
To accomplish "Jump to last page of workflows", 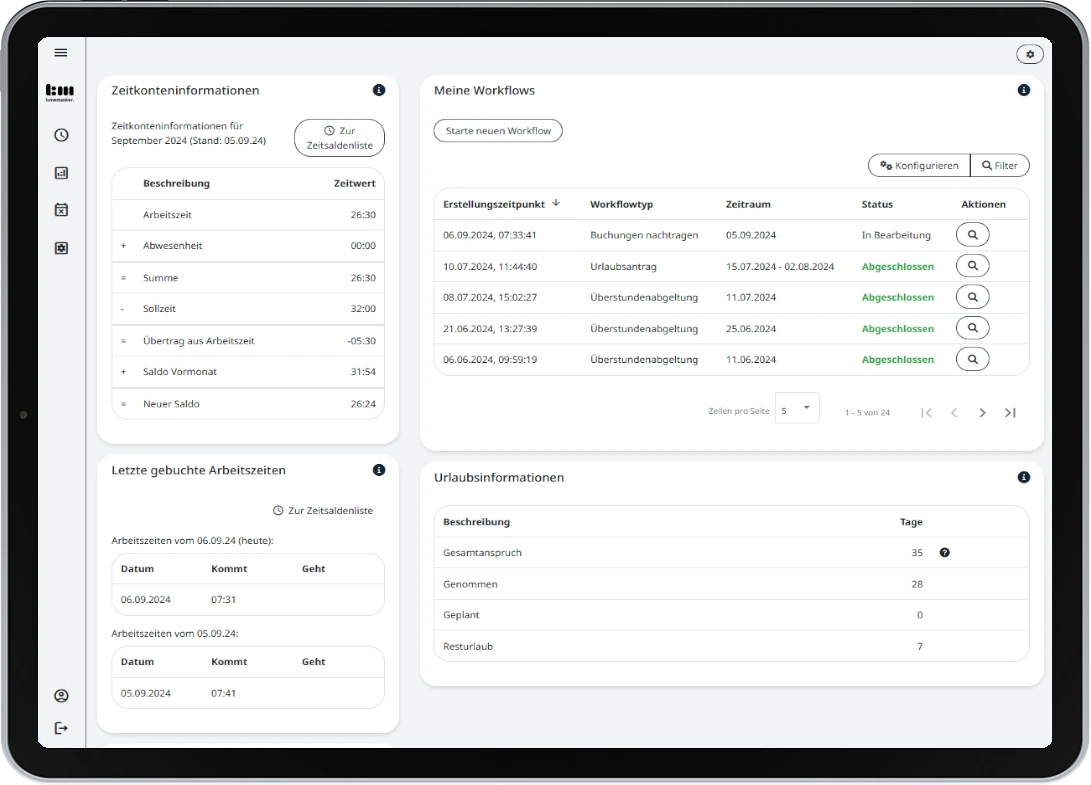I will tap(1010, 412).
